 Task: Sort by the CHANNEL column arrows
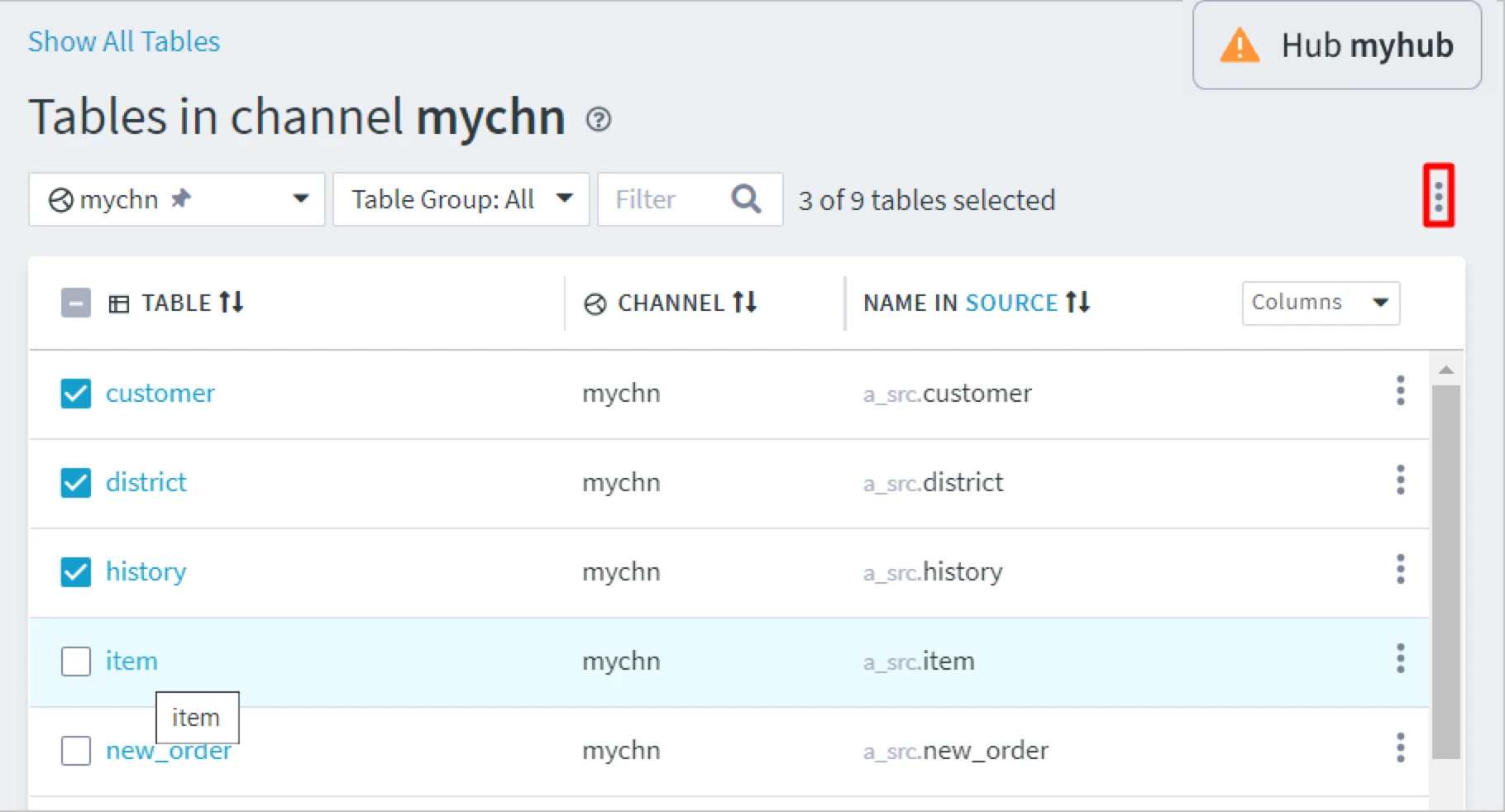(744, 303)
